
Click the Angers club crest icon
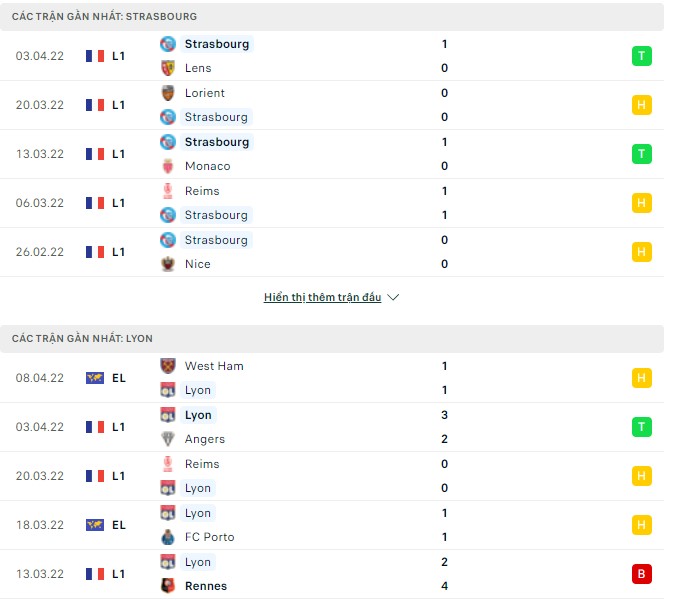[168, 439]
